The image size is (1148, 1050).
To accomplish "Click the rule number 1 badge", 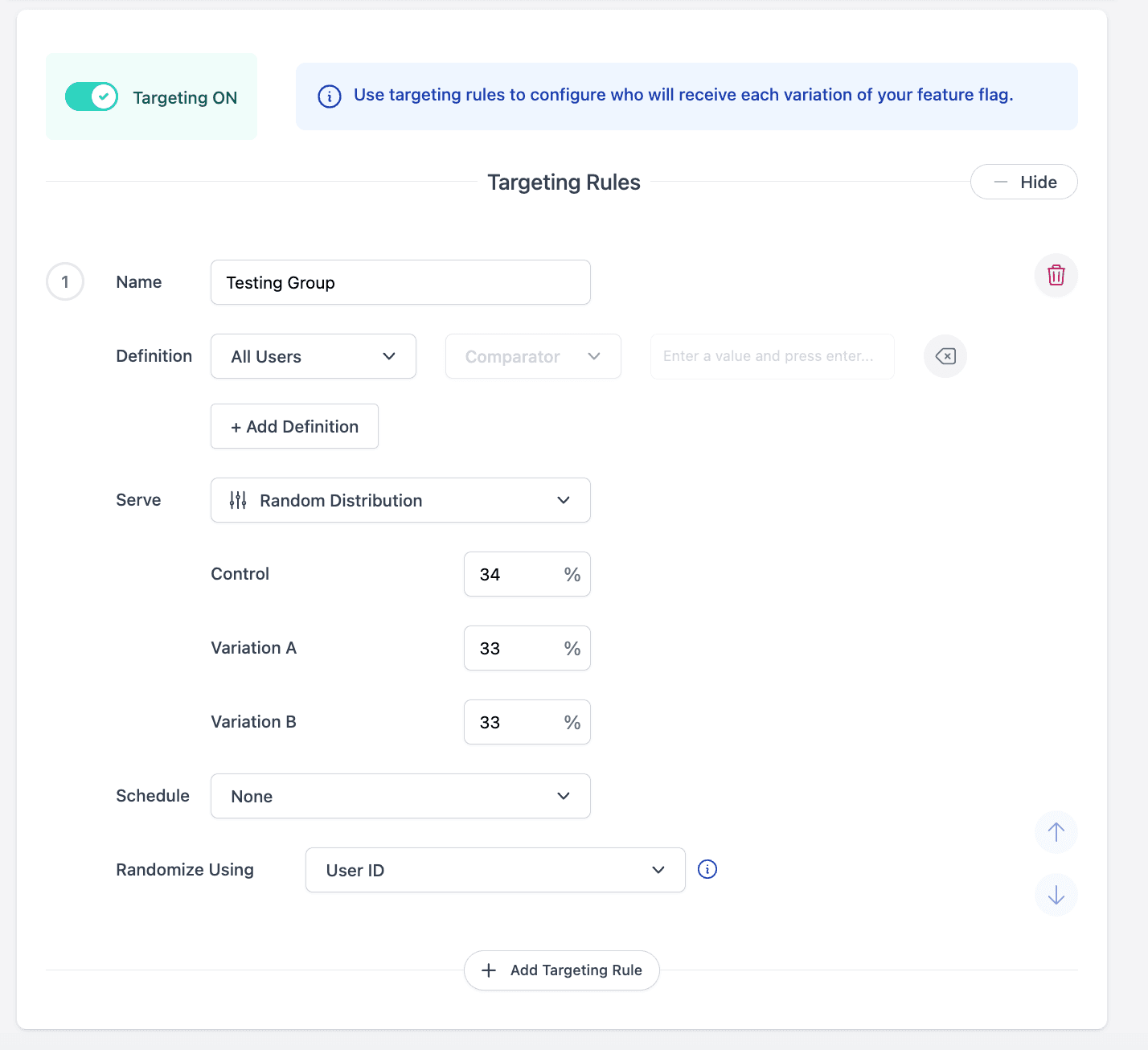I will pos(65,282).
